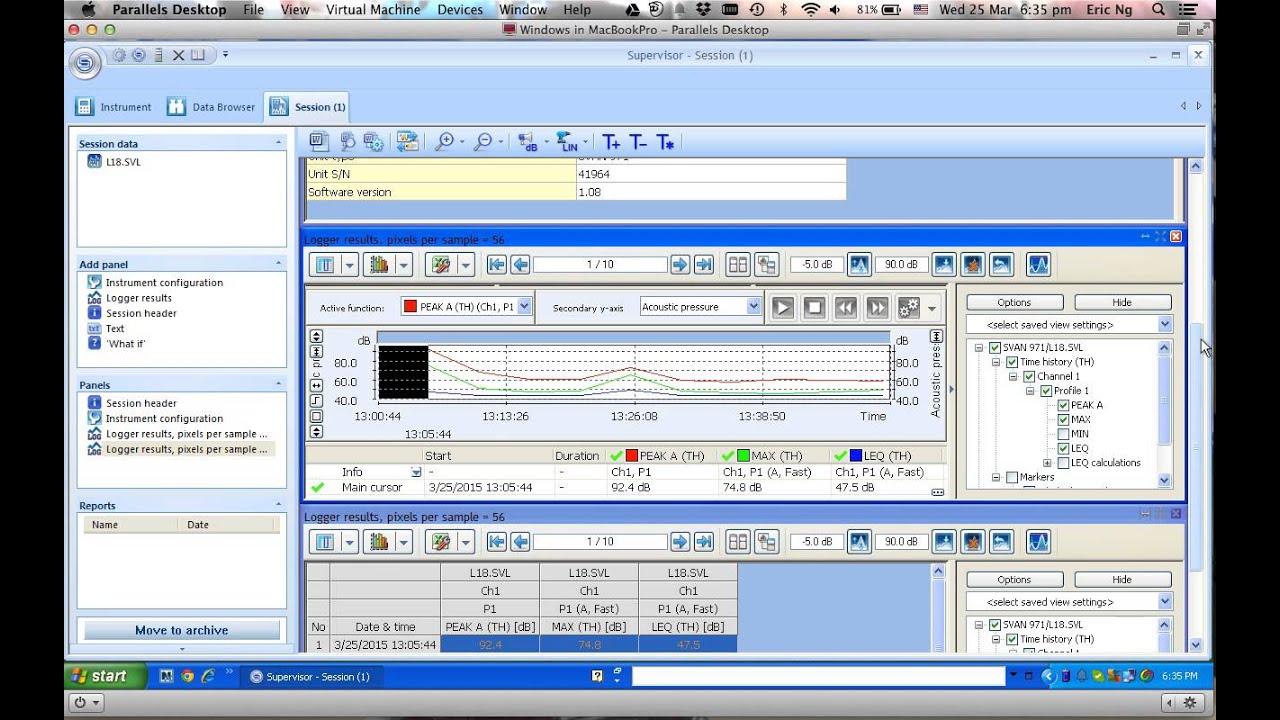Go to previous page in chart panel
1280x720 pixels.
tap(520, 264)
